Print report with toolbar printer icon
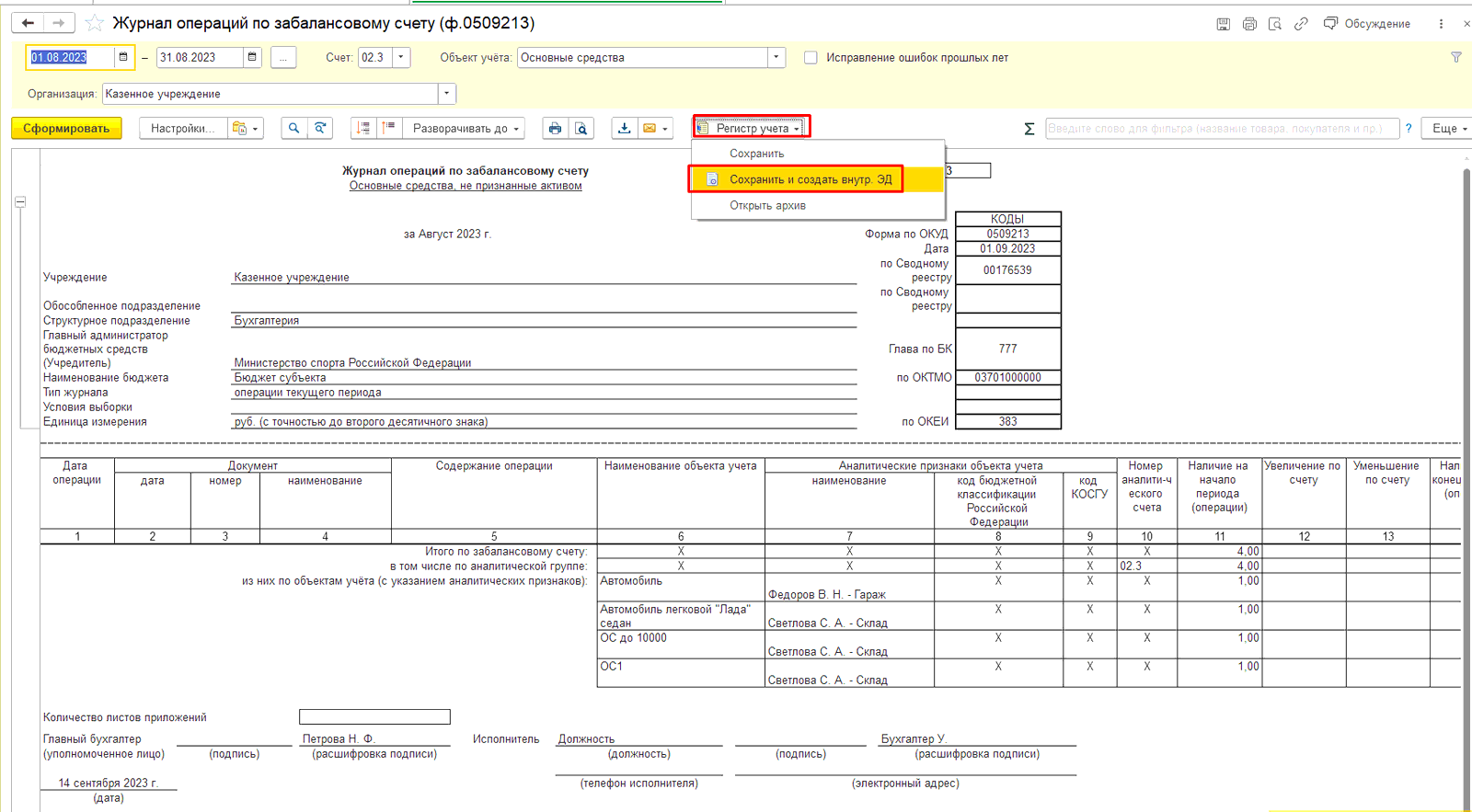Viewport: 1472px width, 812px height. [x=555, y=128]
